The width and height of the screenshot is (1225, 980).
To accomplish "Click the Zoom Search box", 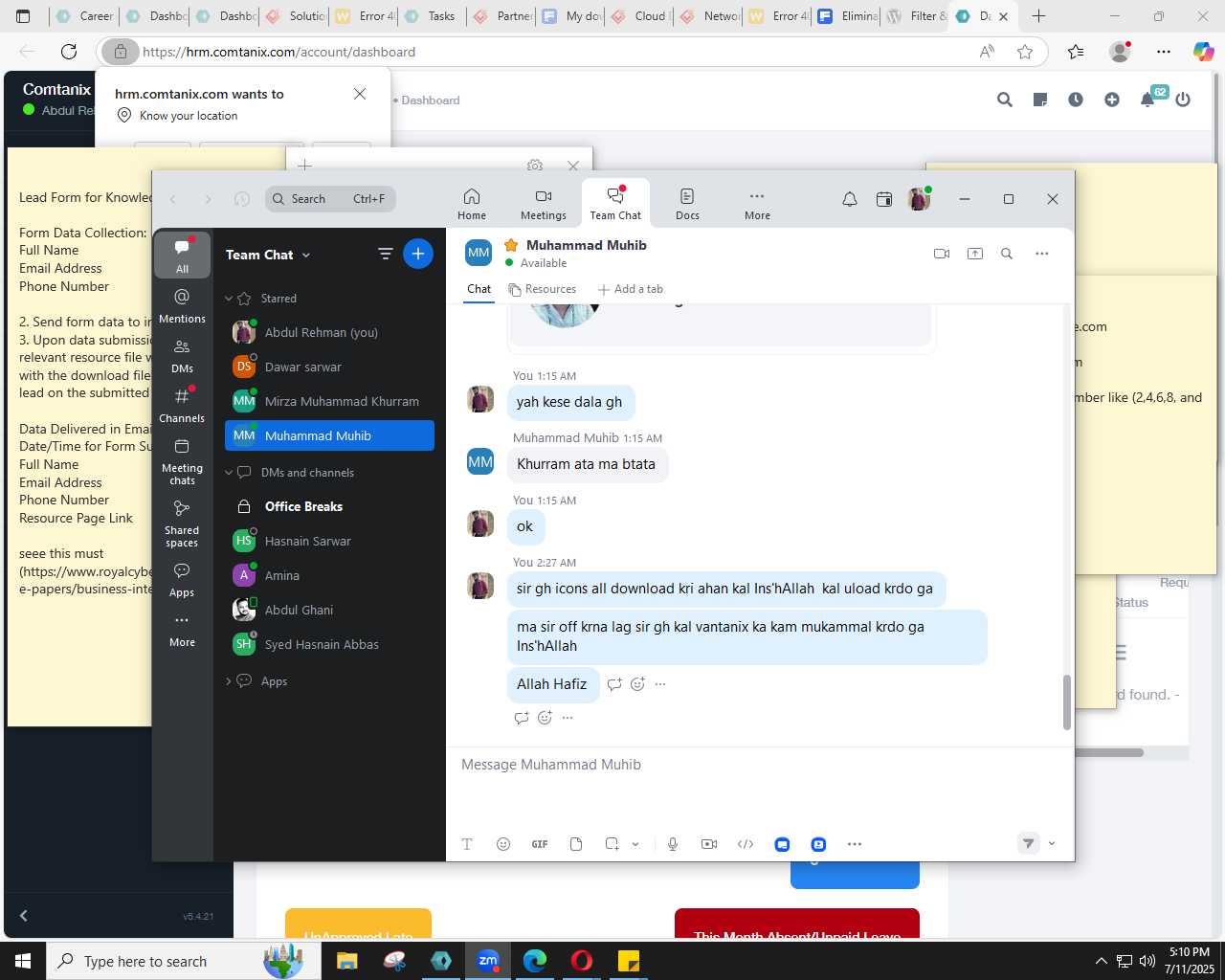I will tap(330, 199).
